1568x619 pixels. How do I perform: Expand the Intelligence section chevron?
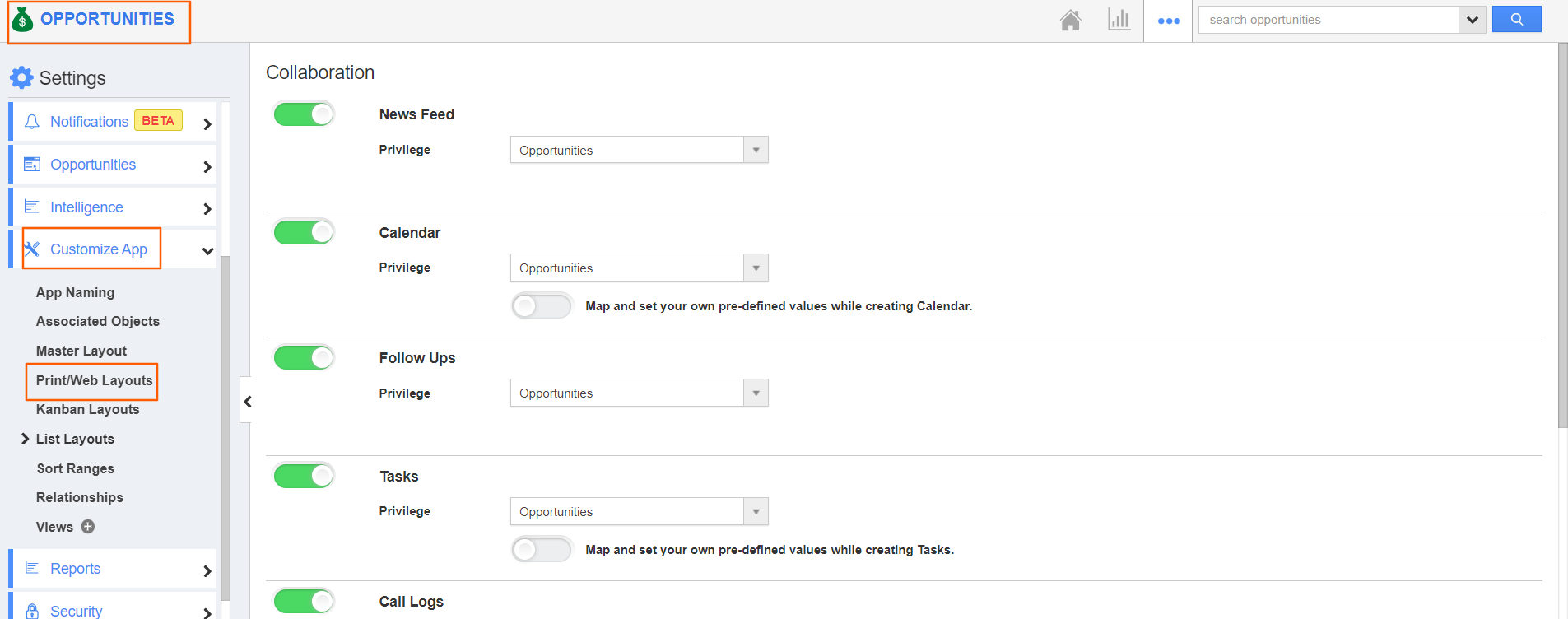coord(207,209)
